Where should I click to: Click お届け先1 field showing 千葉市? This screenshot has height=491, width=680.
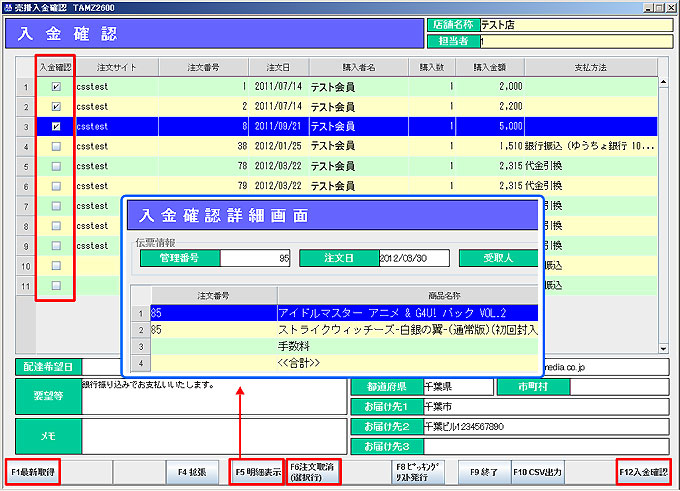pyautogui.click(x=546, y=407)
